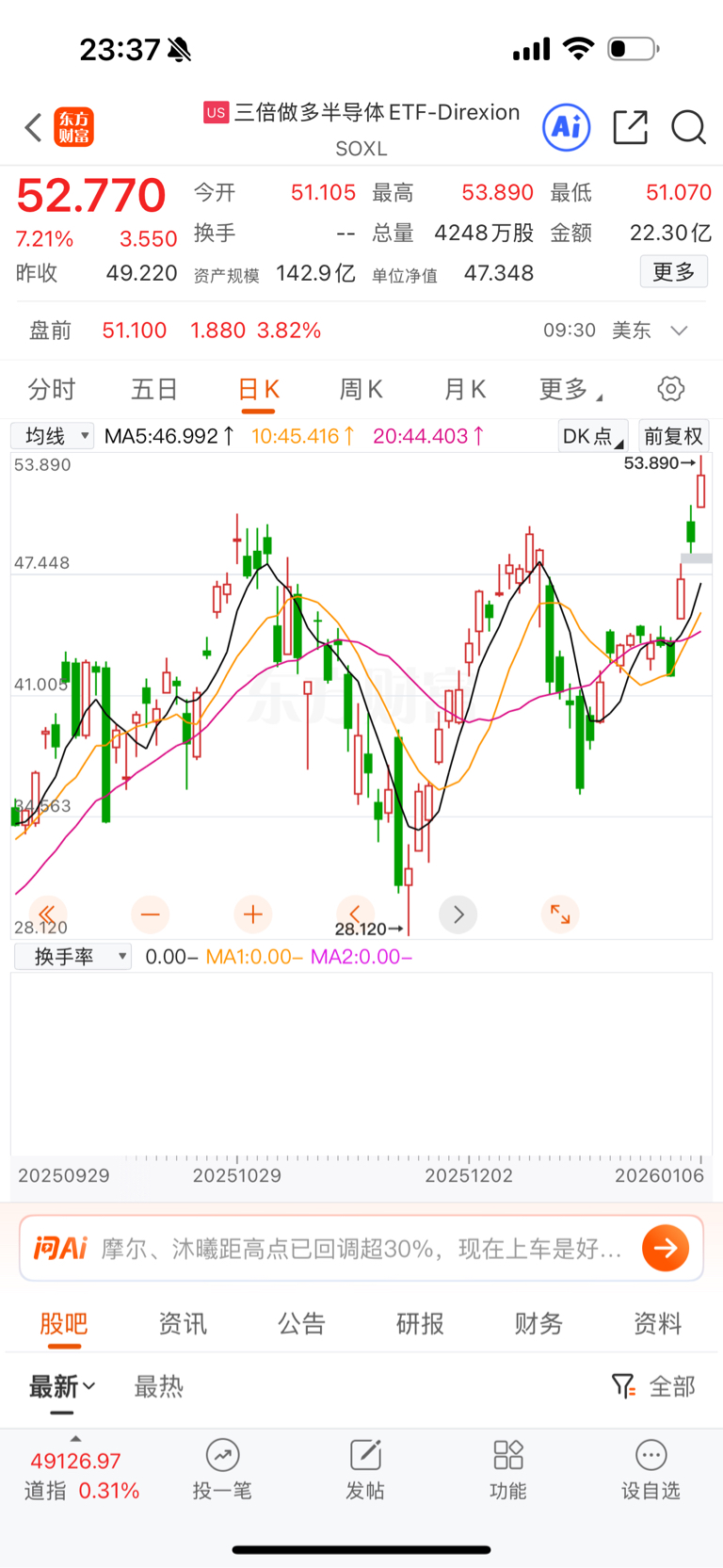This screenshot has height=1568, width=723.
Task: Open the 均线 indicator dropdown
Action: click(x=53, y=436)
